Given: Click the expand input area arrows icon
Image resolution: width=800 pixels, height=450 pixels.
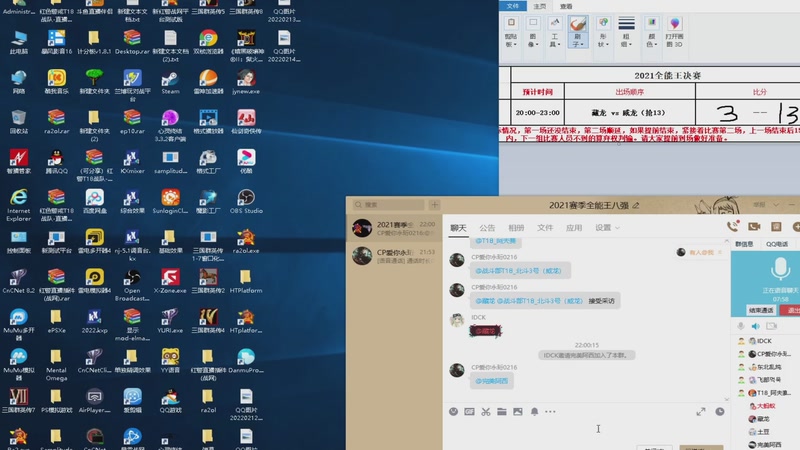Looking at the screenshot, I should tap(701, 411).
